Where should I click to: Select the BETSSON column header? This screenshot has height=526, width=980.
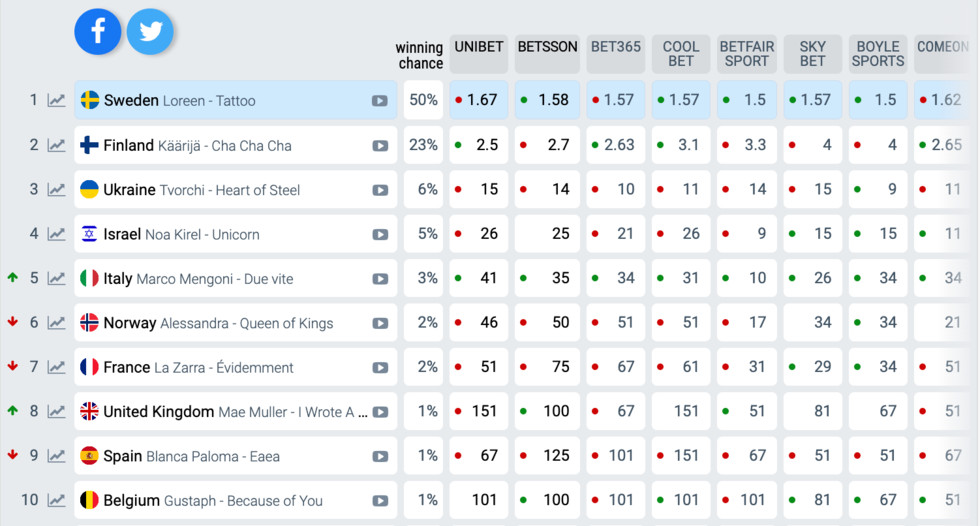click(x=547, y=47)
